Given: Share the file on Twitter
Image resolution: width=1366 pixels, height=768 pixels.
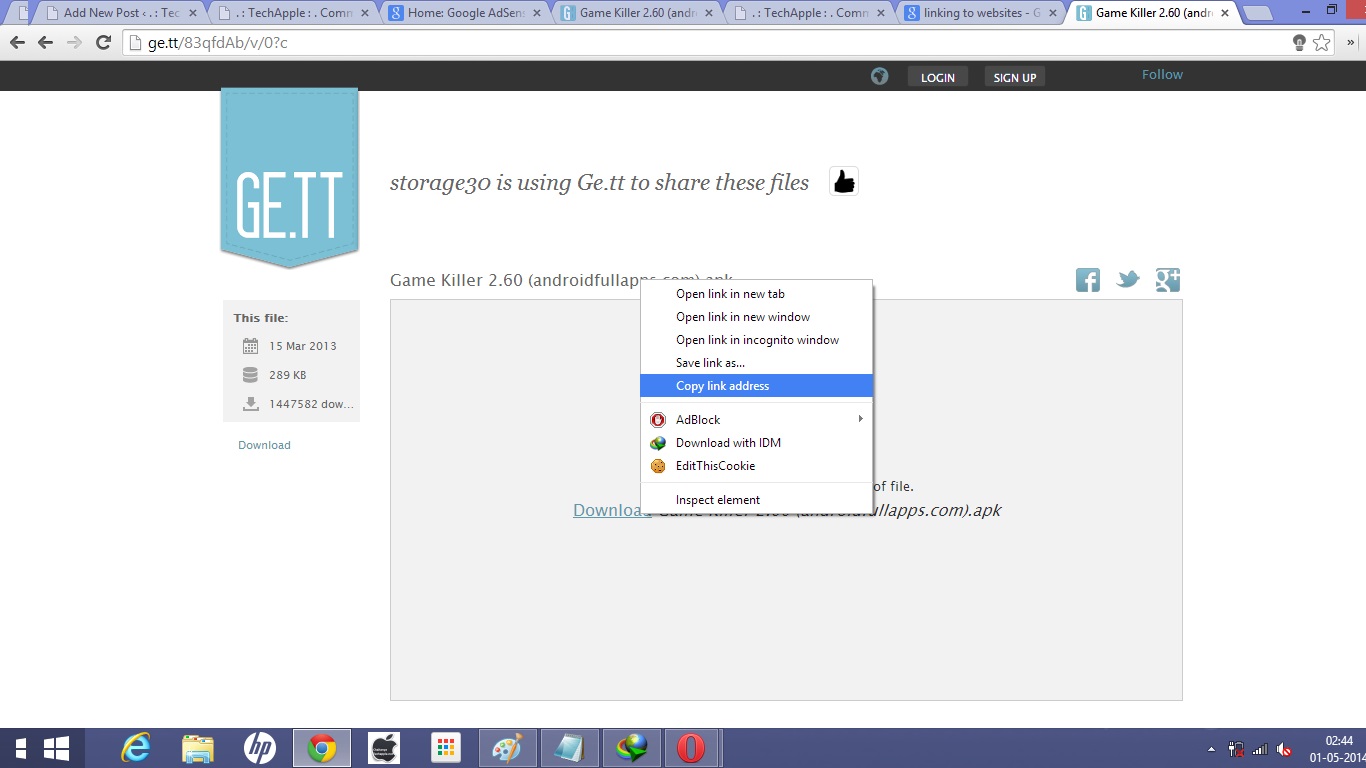Looking at the screenshot, I should pos(1128,280).
